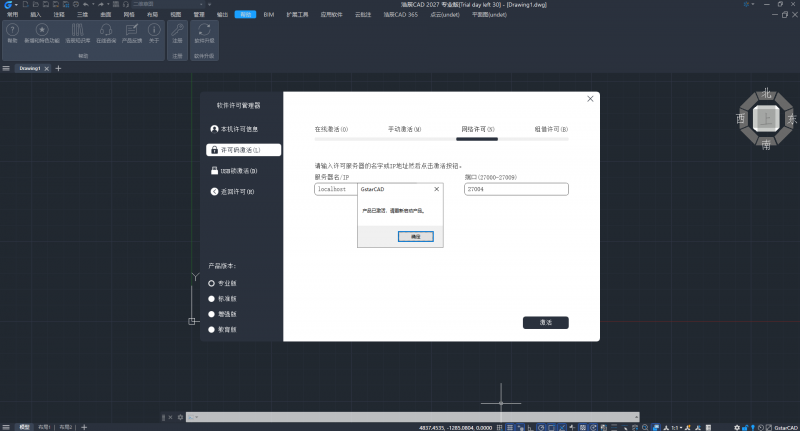
Task: Expand command line history arrow
Action: tap(636, 417)
